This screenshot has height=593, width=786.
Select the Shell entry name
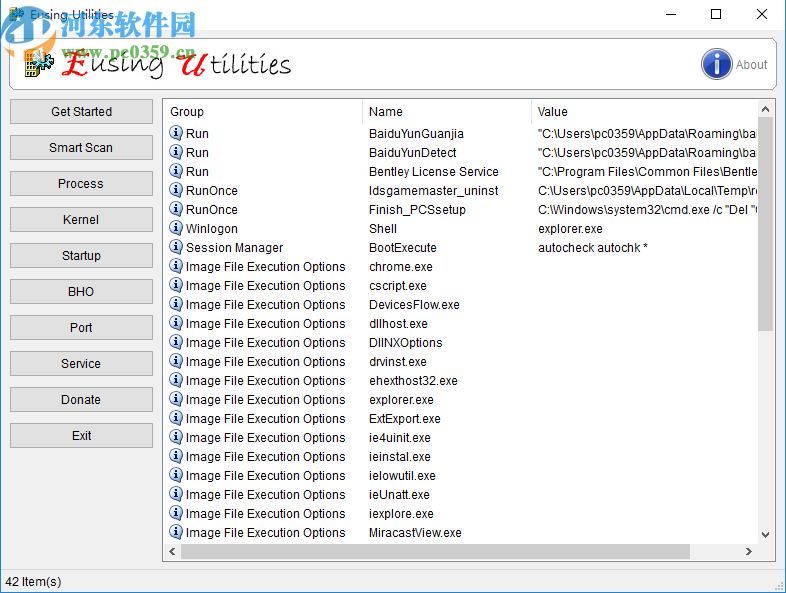383,229
